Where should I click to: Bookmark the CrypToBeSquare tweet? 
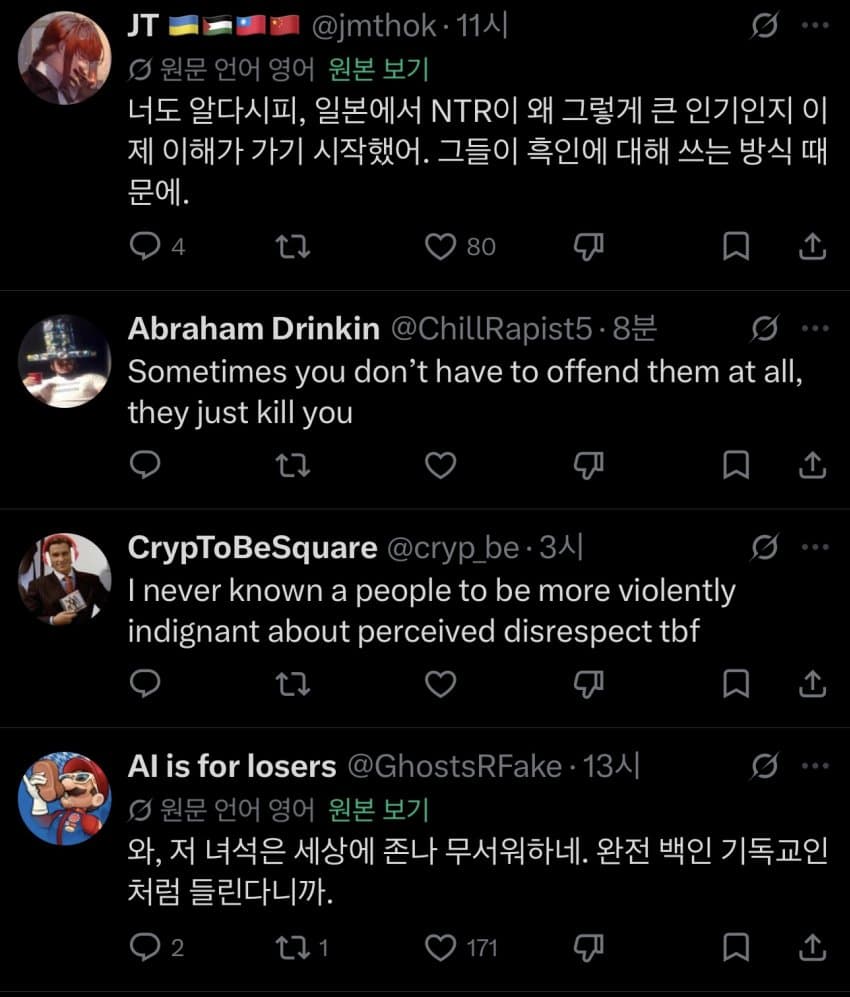click(x=736, y=683)
